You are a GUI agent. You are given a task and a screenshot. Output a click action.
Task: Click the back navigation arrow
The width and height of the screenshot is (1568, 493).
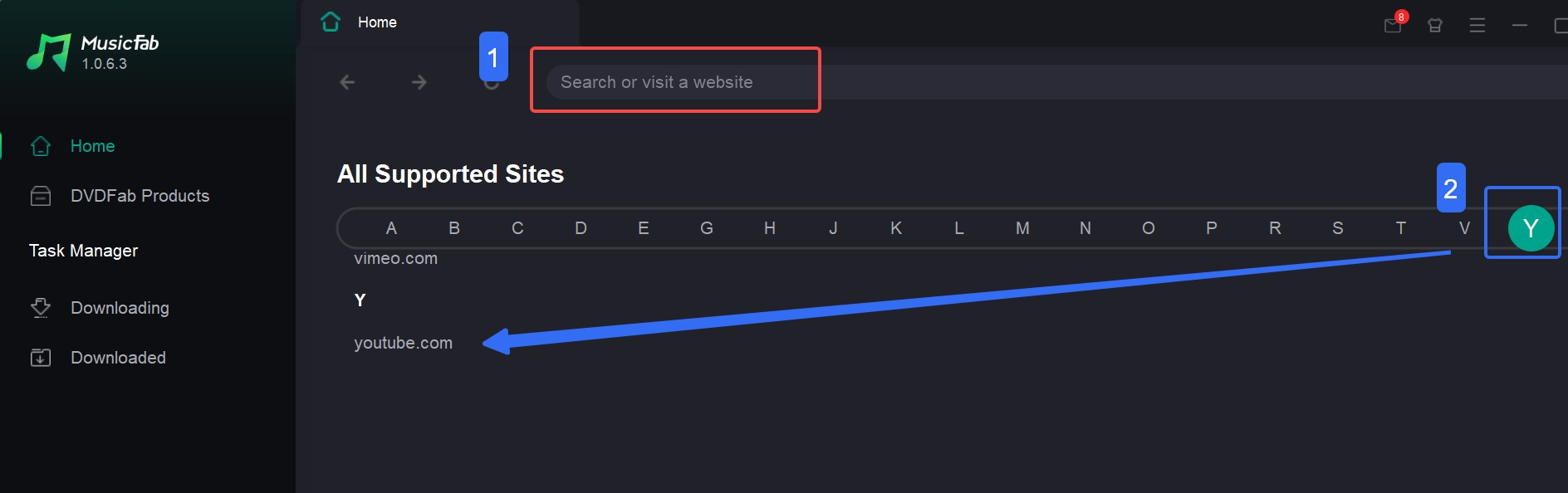(346, 81)
